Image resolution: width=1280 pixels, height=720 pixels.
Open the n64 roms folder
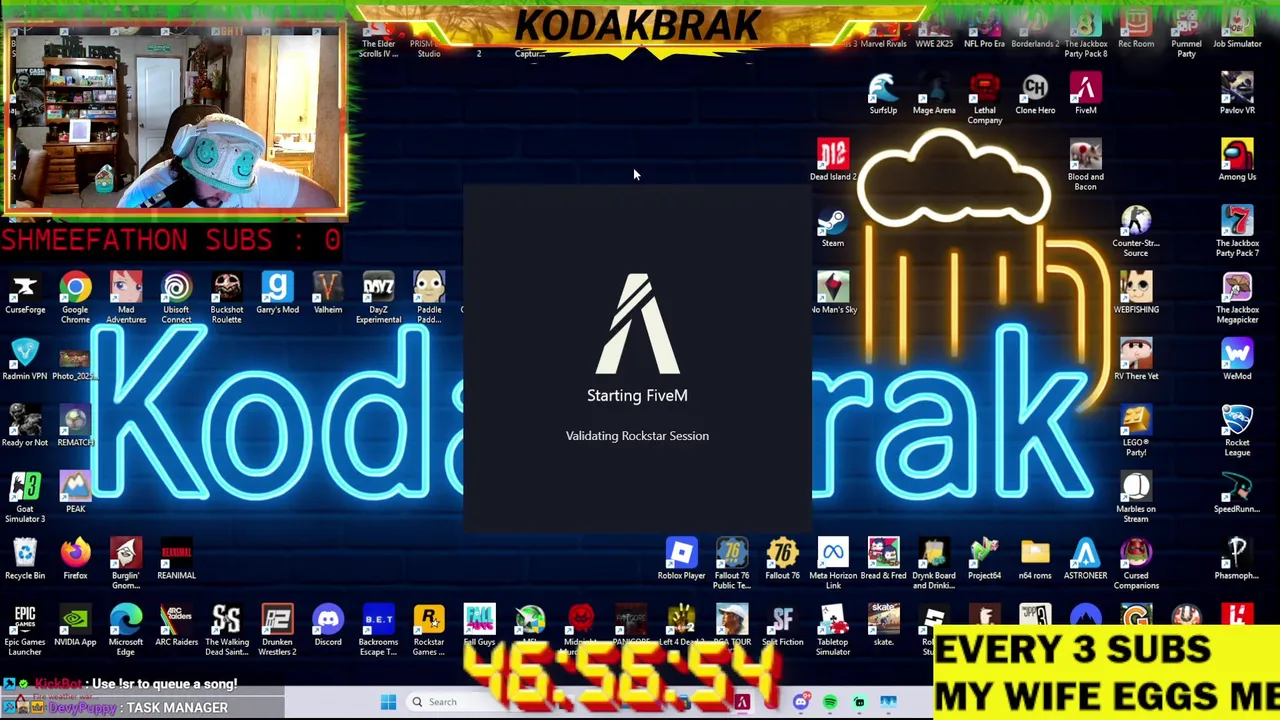click(x=1035, y=559)
